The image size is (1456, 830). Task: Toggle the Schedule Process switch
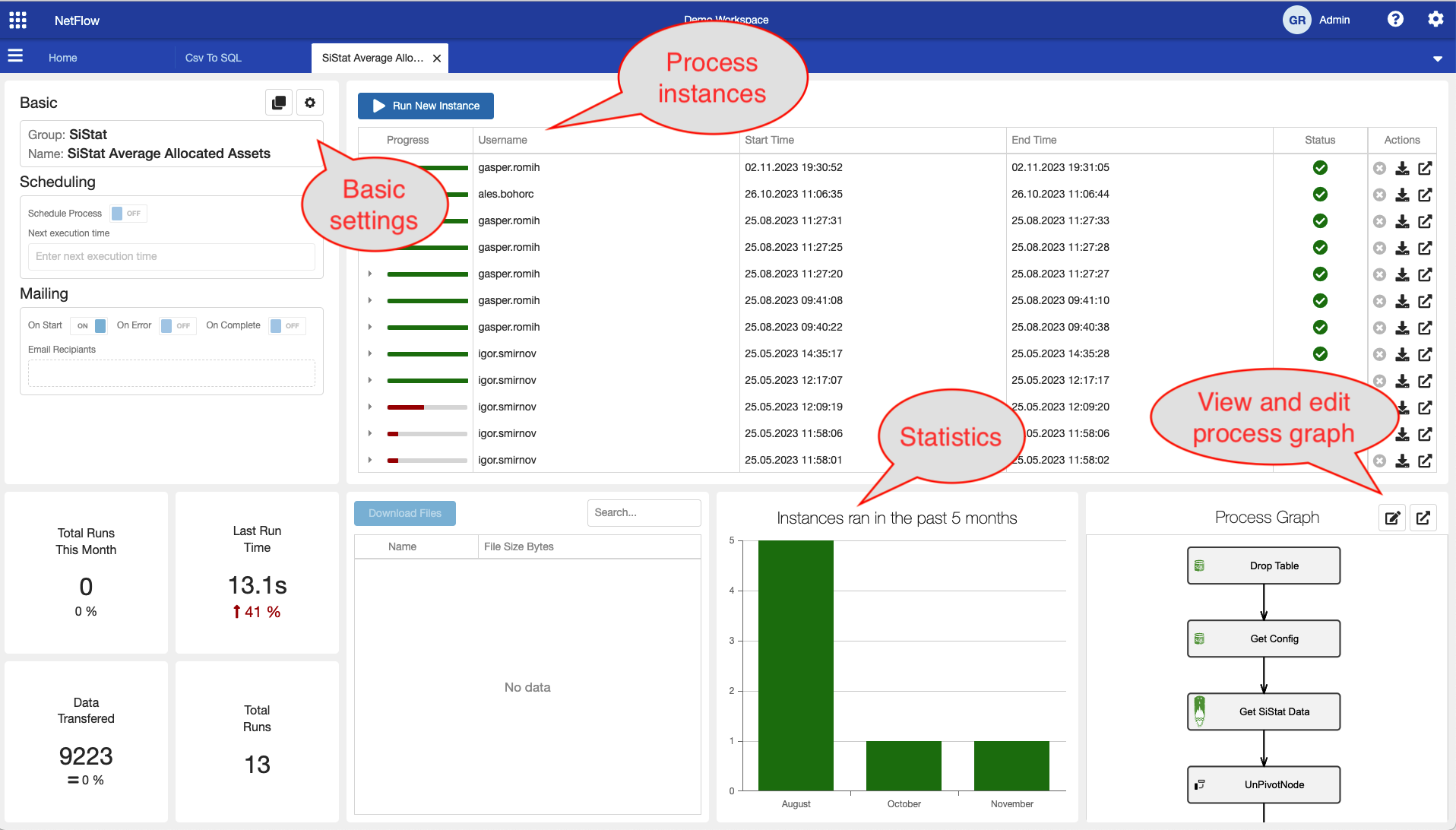(x=128, y=214)
